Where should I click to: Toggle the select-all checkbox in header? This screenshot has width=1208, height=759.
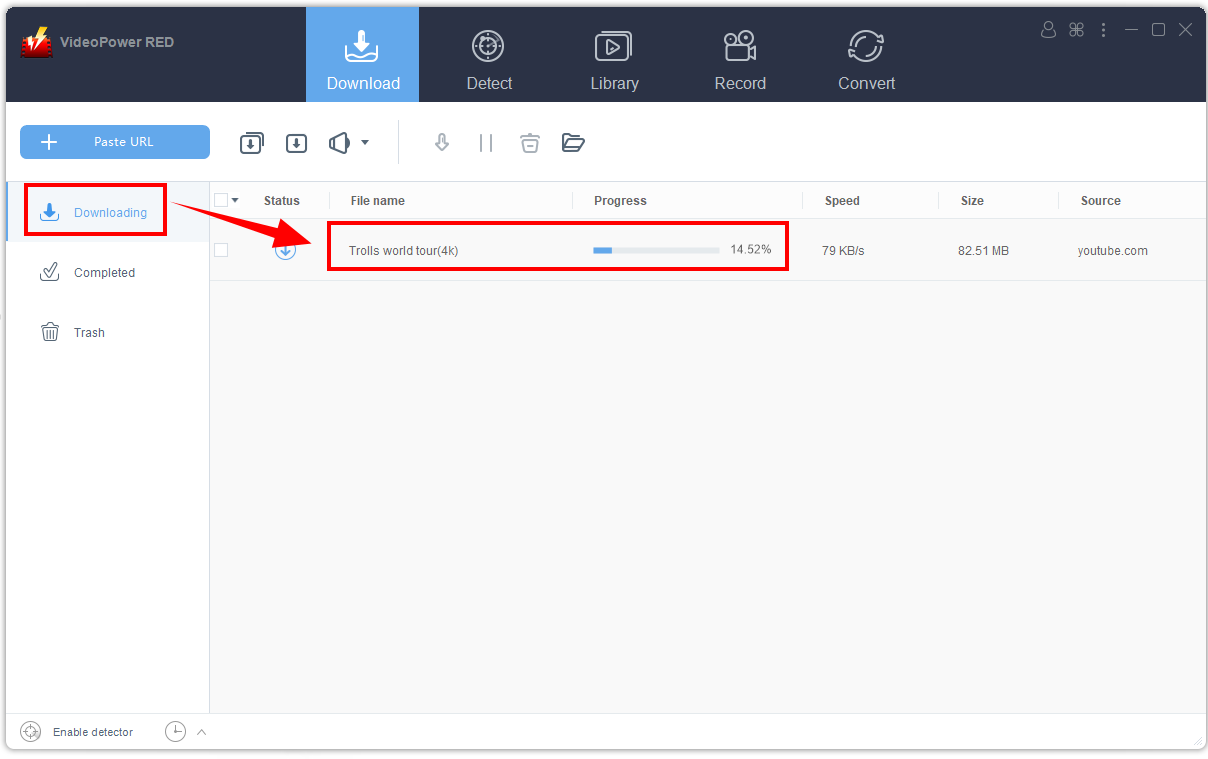pyautogui.click(x=221, y=200)
